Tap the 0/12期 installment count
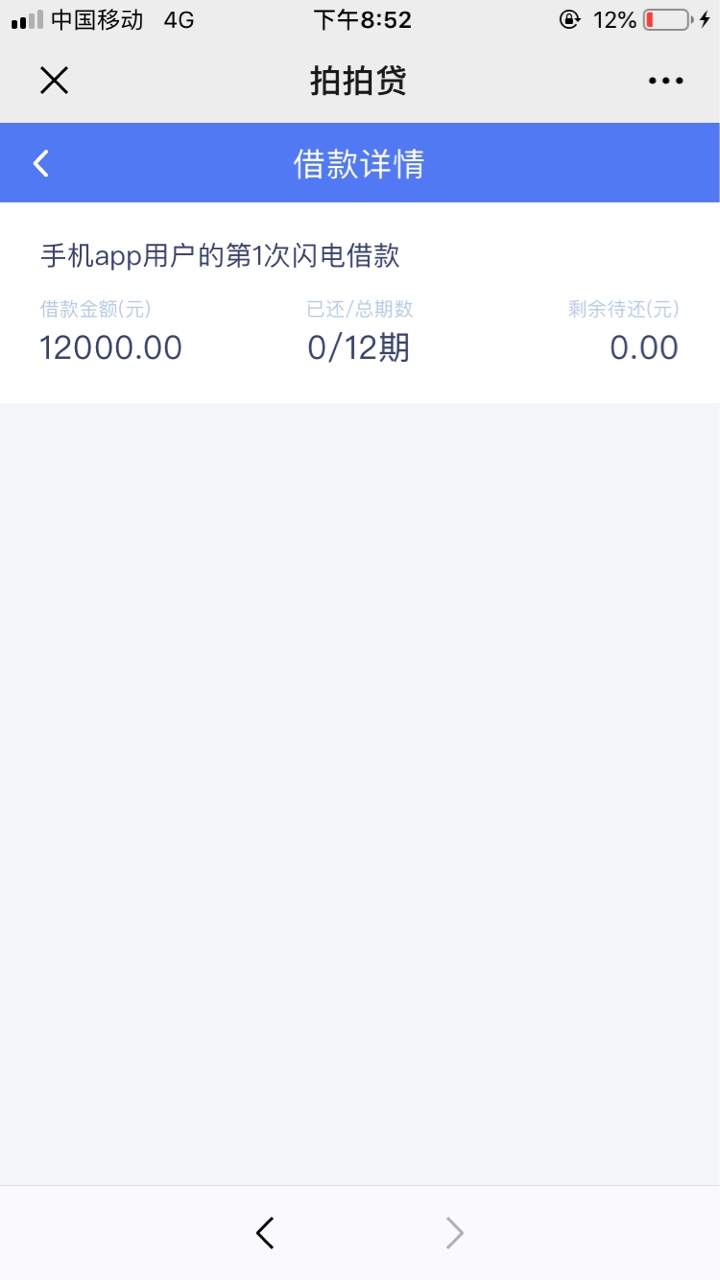The height and width of the screenshot is (1280, 720). (x=359, y=348)
